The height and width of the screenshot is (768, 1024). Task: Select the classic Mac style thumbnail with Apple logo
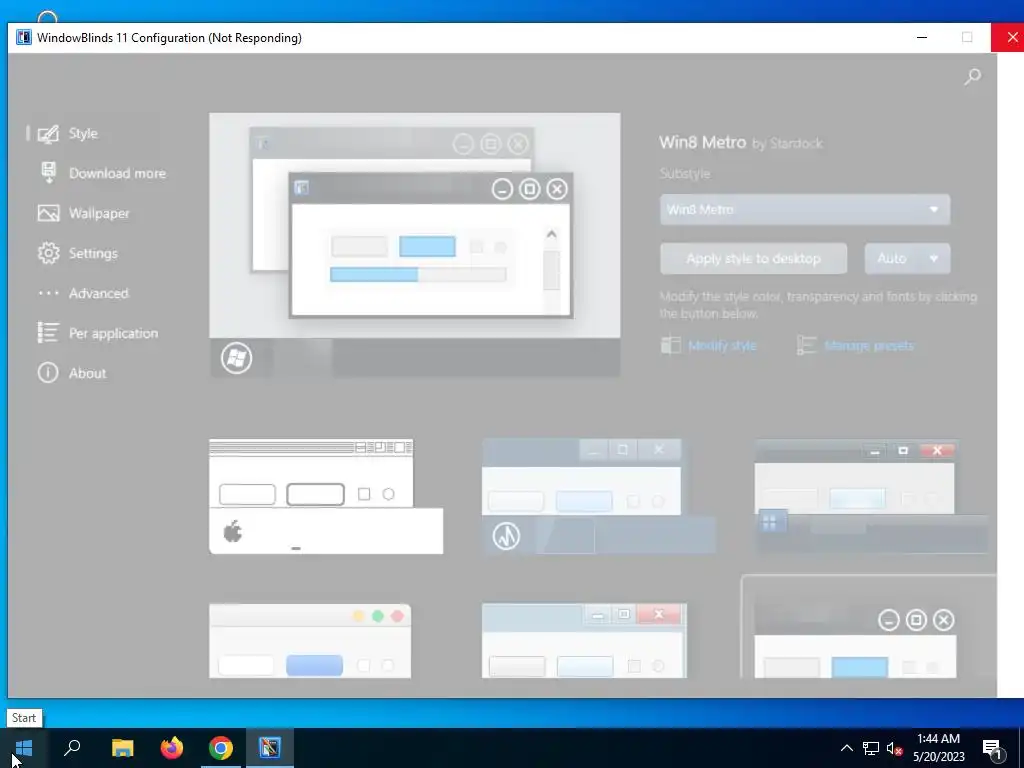click(x=326, y=496)
